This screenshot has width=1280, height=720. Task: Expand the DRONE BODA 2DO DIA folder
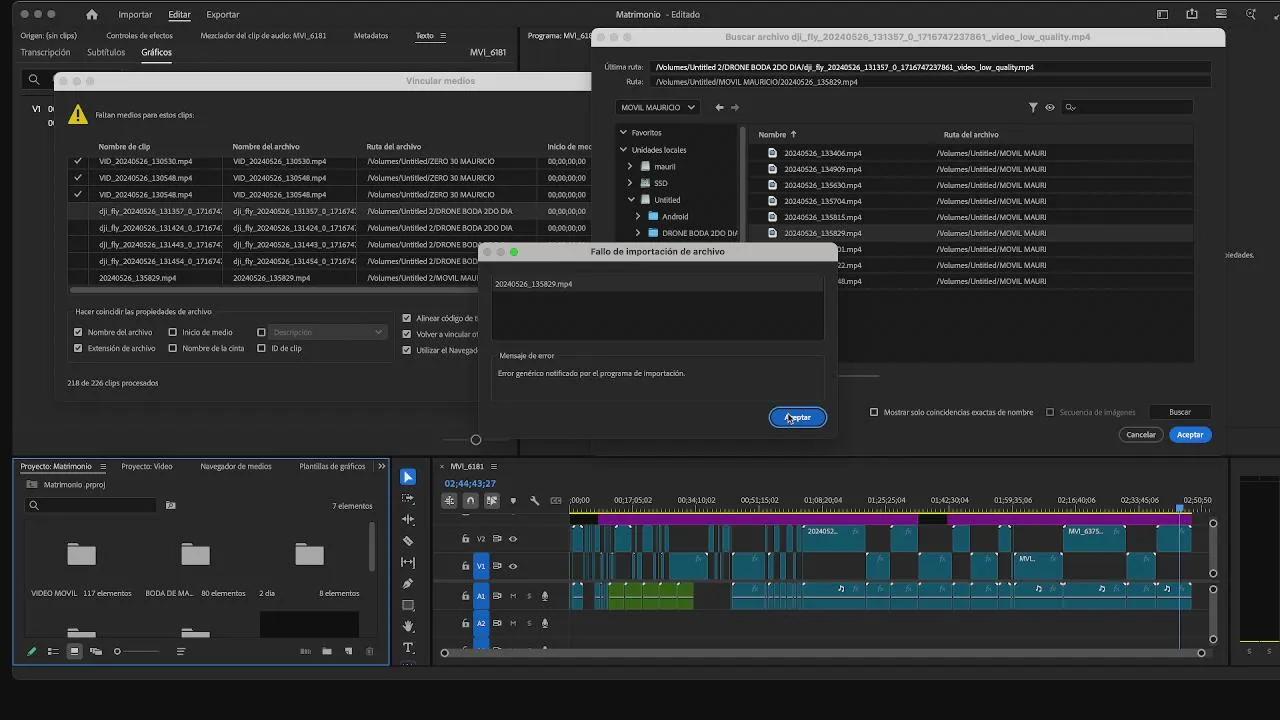[x=638, y=233]
